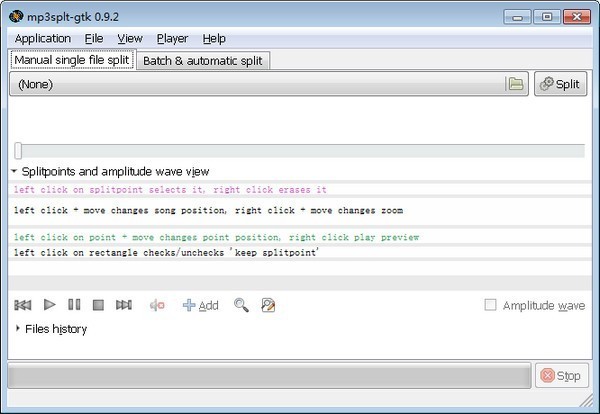Add a splitpoint with the Add button
Screen dimensions: 600x414
pos(201,305)
